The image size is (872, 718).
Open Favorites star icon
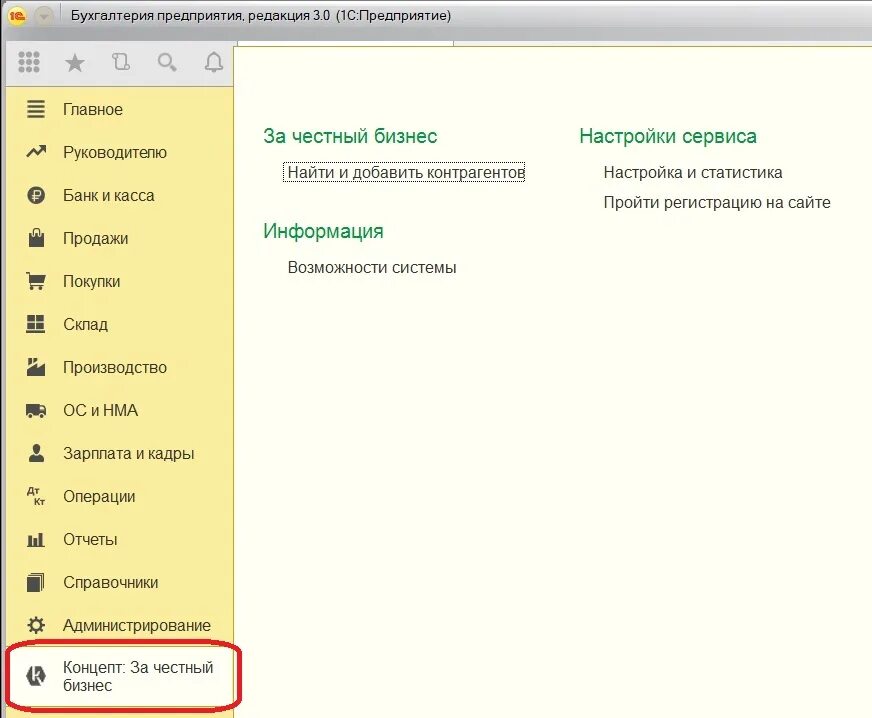[x=75, y=62]
